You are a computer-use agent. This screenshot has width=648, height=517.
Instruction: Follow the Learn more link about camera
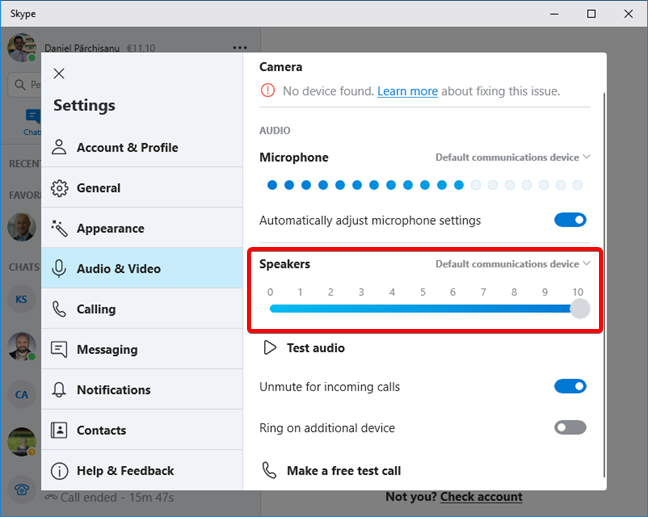click(407, 91)
